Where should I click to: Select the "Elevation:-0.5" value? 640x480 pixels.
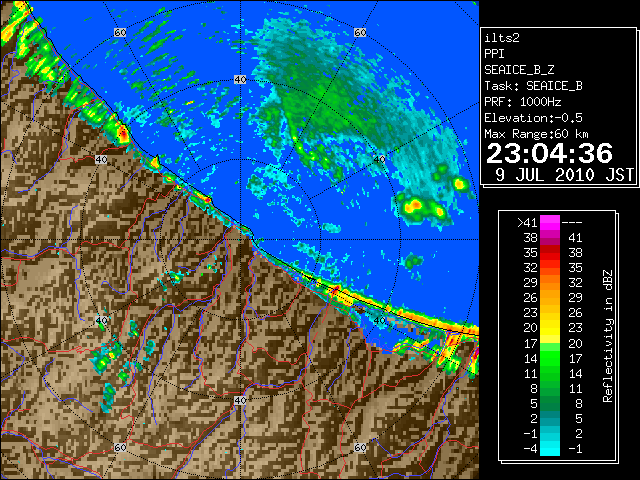(533, 118)
